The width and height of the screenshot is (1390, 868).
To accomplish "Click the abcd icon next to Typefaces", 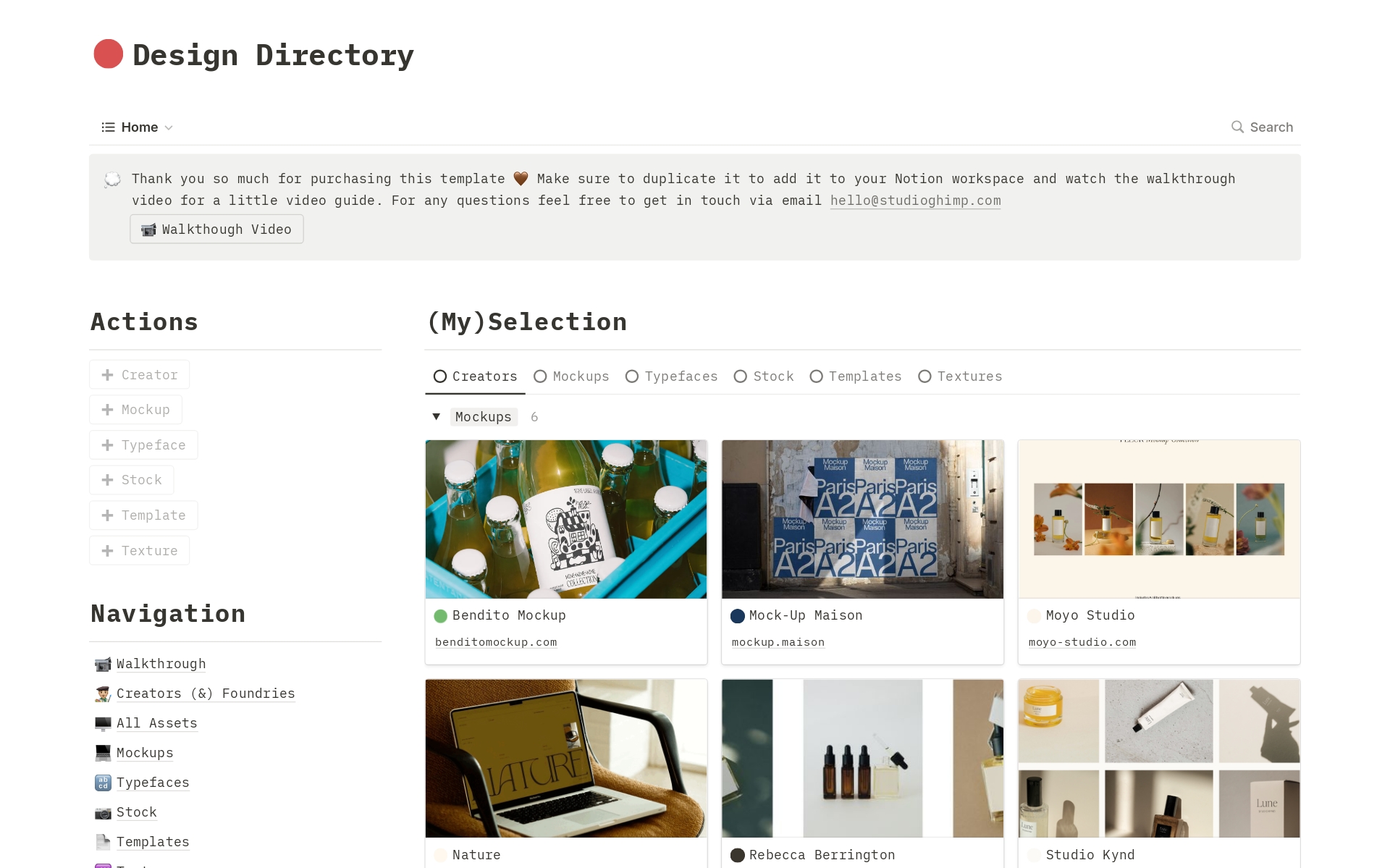I will (x=103, y=783).
